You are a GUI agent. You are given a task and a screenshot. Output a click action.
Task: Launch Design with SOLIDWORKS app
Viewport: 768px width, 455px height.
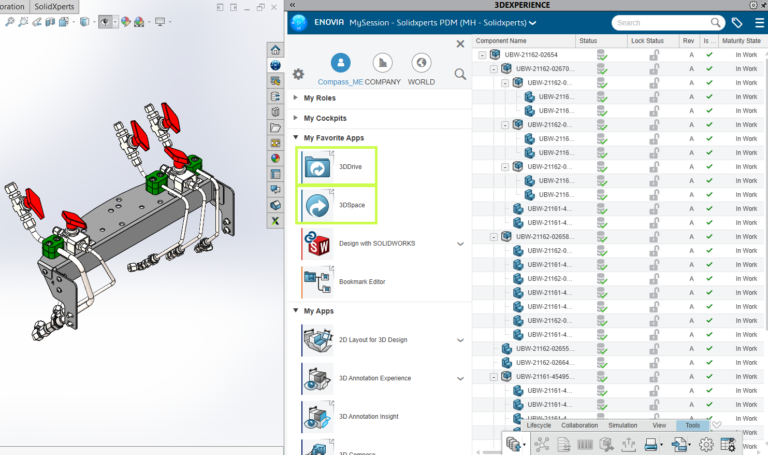click(359, 243)
